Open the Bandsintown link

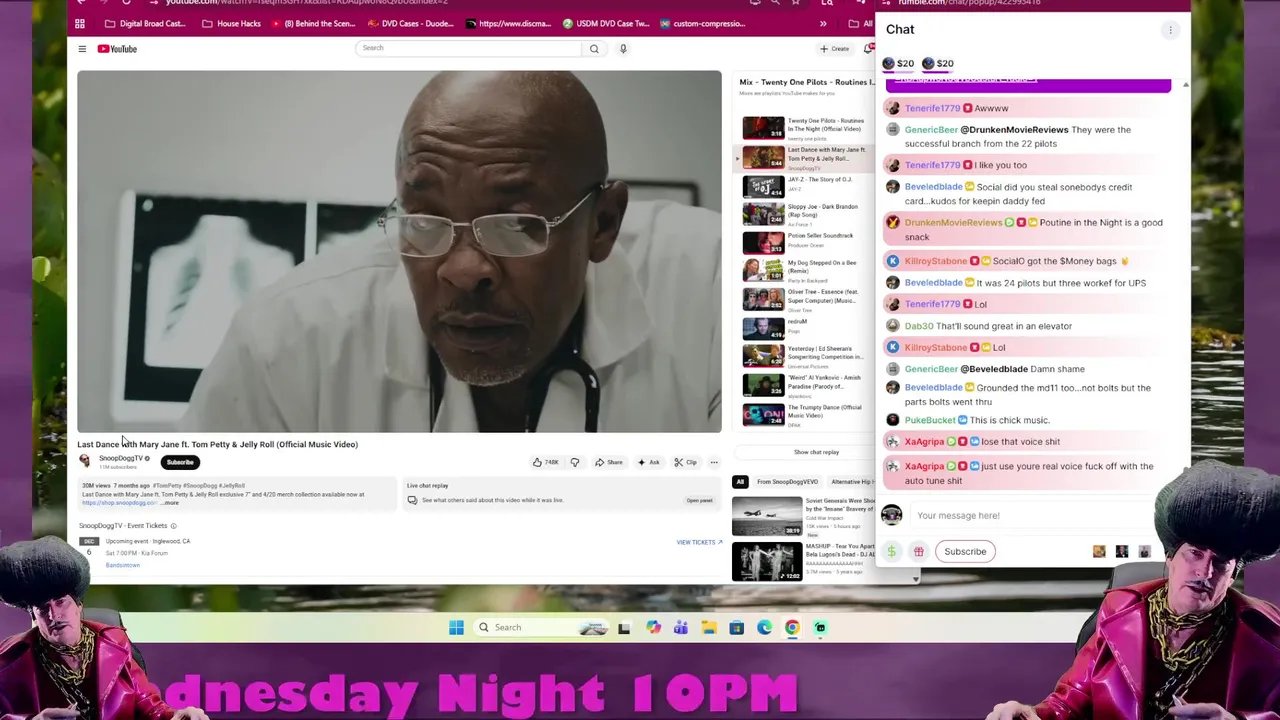(x=123, y=565)
